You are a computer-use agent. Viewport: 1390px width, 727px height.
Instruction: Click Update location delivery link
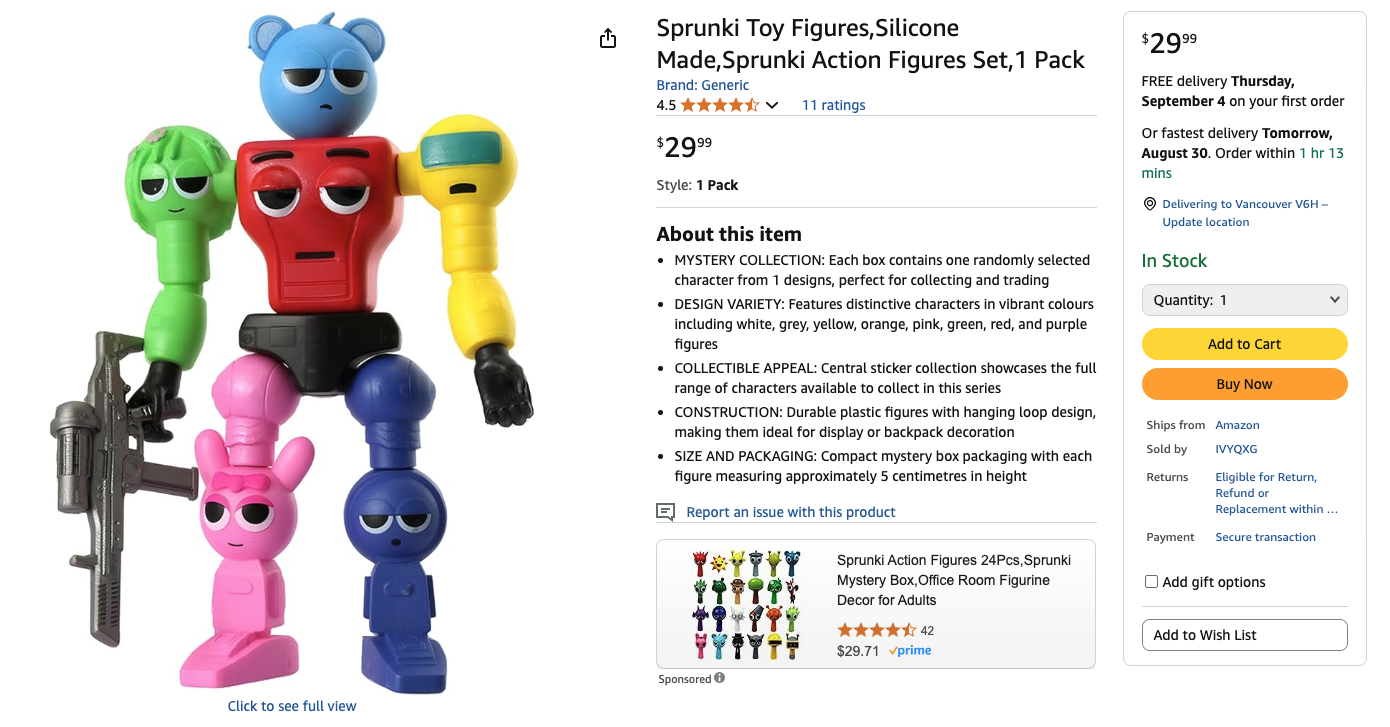(x=1205, y=222)
